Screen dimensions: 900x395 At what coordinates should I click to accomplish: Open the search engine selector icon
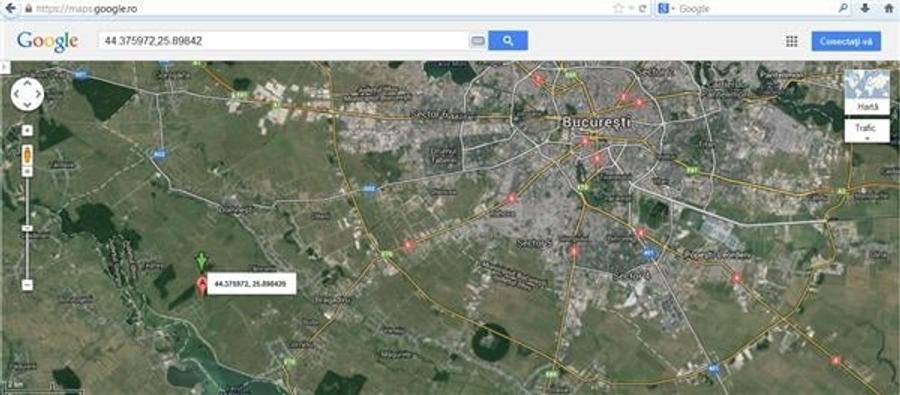point(664,9)
